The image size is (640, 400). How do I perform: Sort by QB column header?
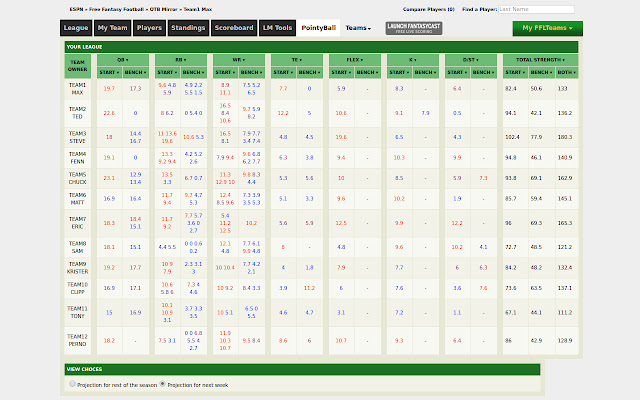point(122,59)
